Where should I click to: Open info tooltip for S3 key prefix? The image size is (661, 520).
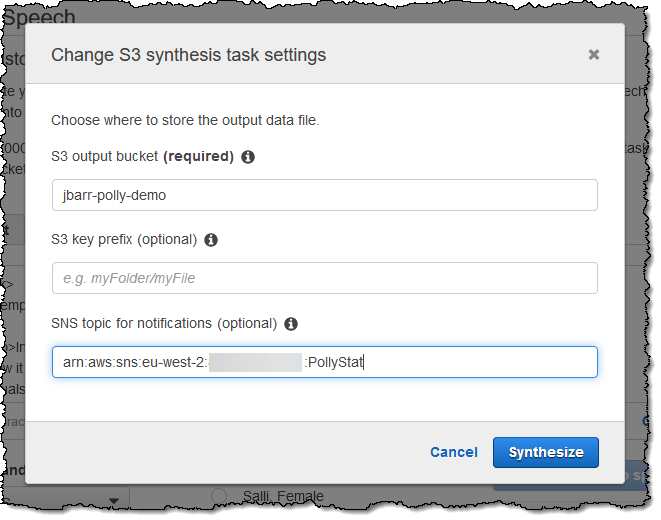pos(211,240)
